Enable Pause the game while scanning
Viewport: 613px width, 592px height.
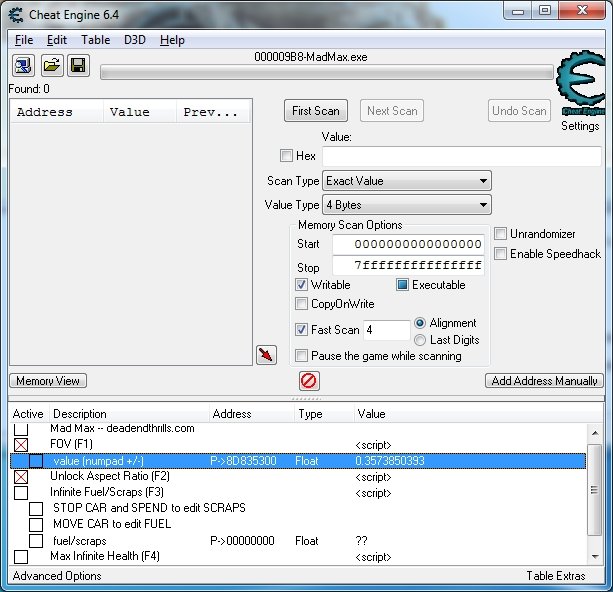point(301,356)
